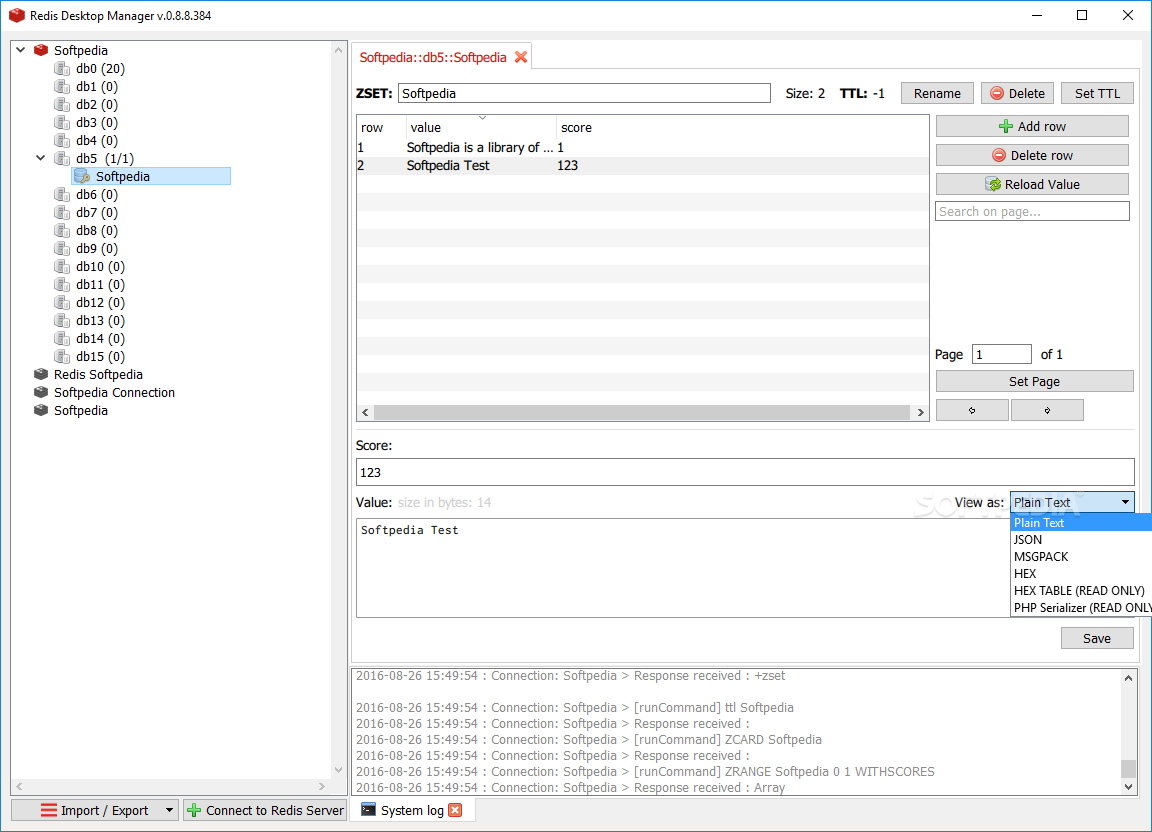
Task: Click the db9 database icon
Action: [62, 248]
